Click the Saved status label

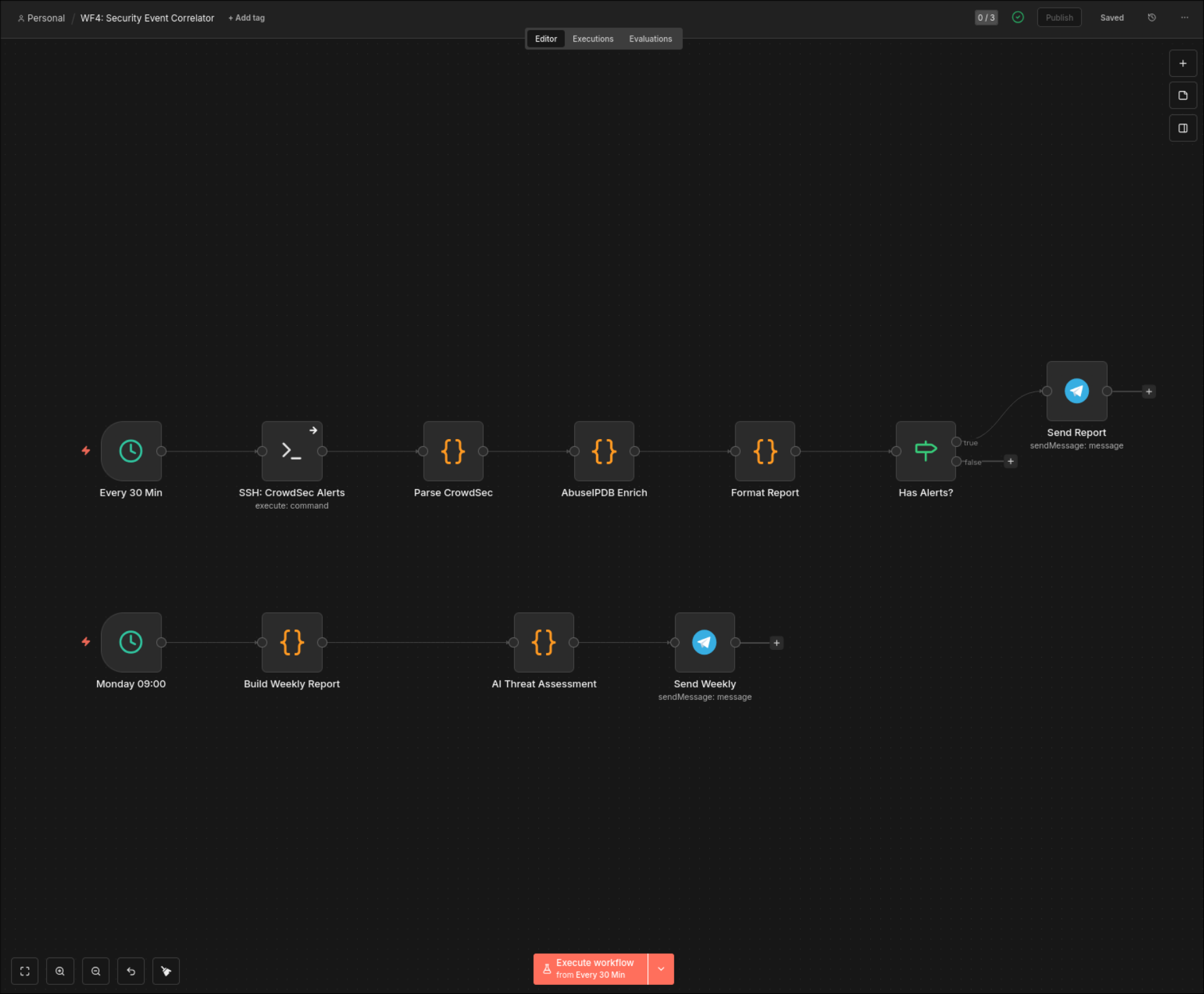(1112, 18)
